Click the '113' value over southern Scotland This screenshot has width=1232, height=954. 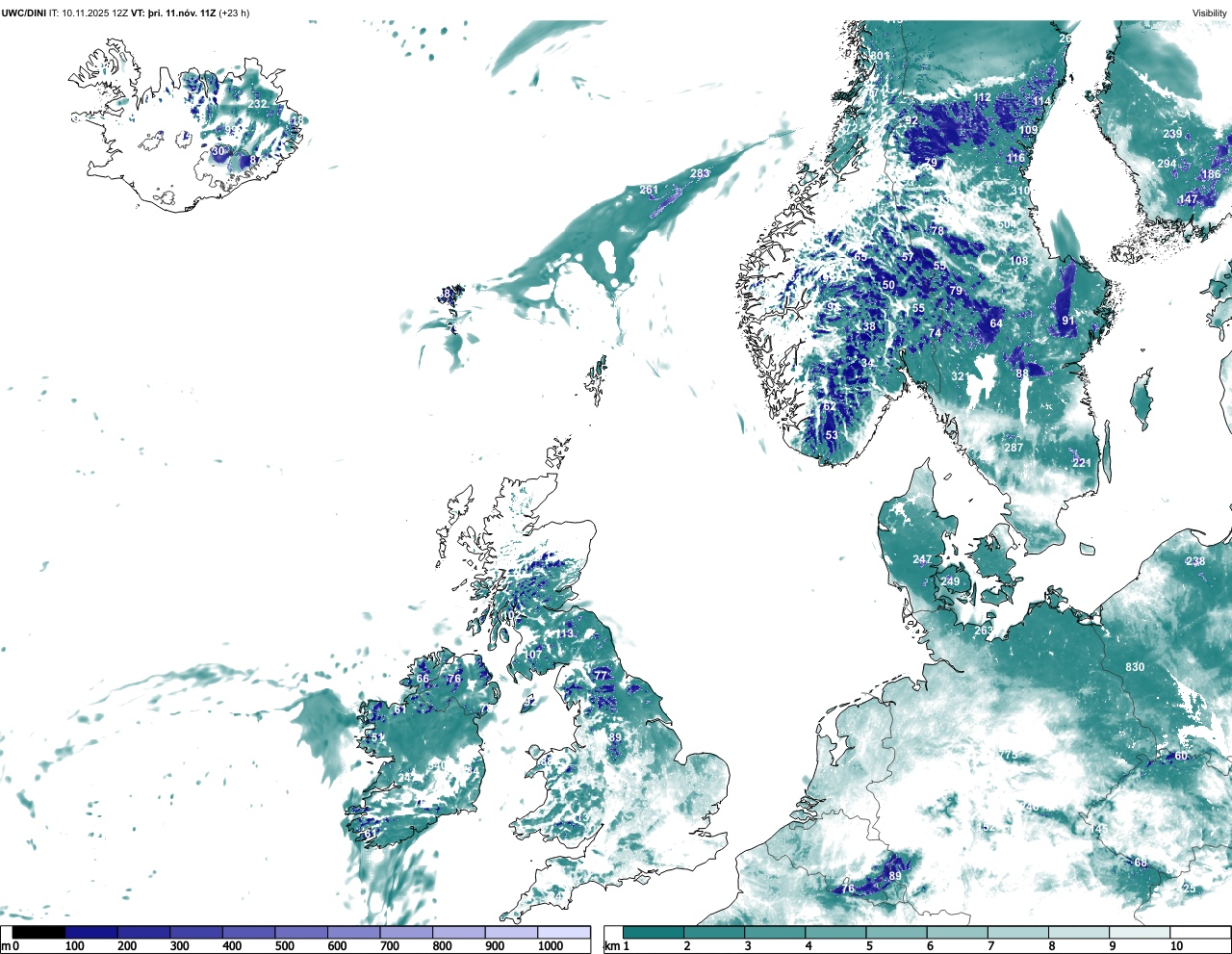click(x=564, y=633)
